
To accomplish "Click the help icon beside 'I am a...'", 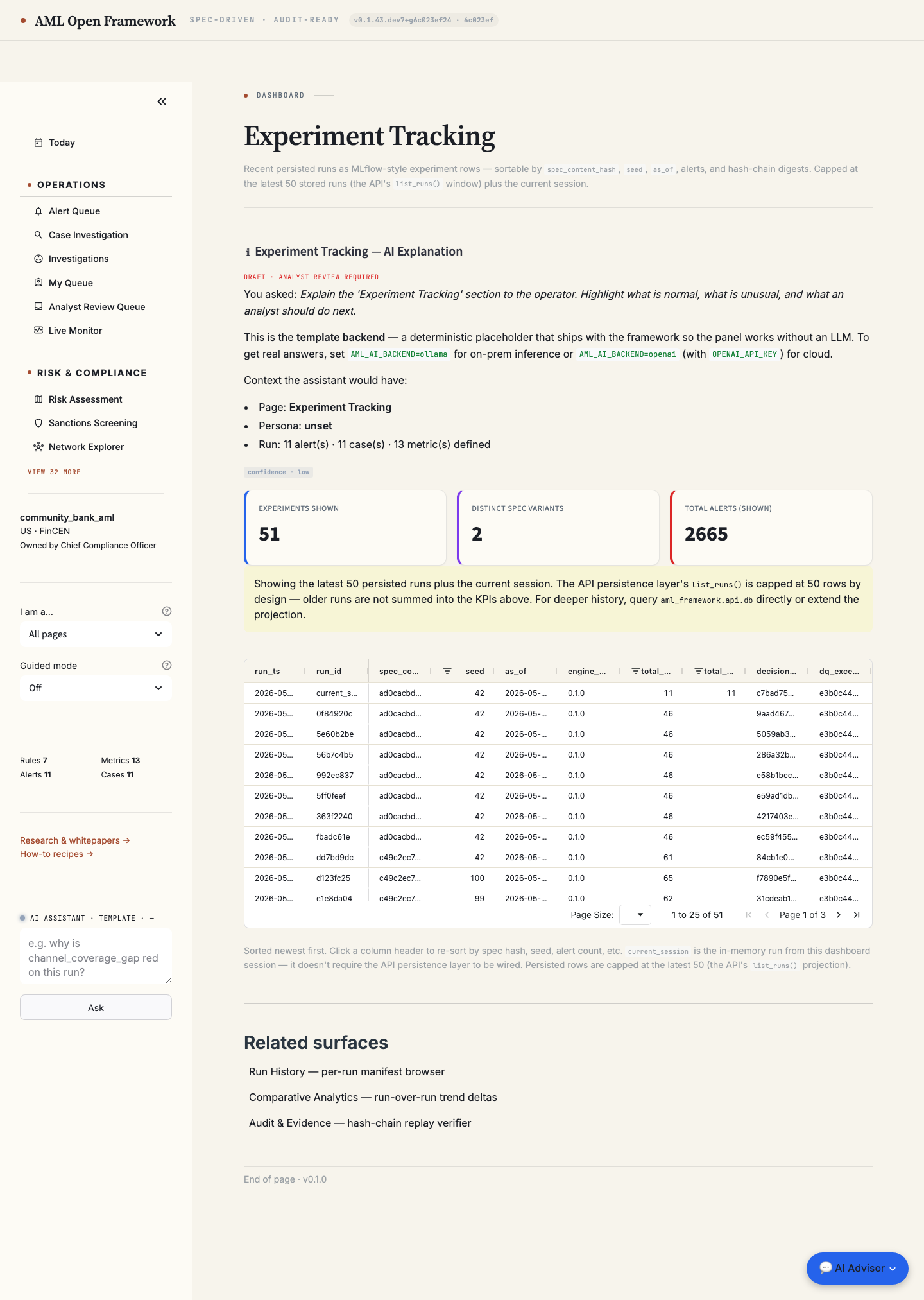I will click(x=167, y=611).
